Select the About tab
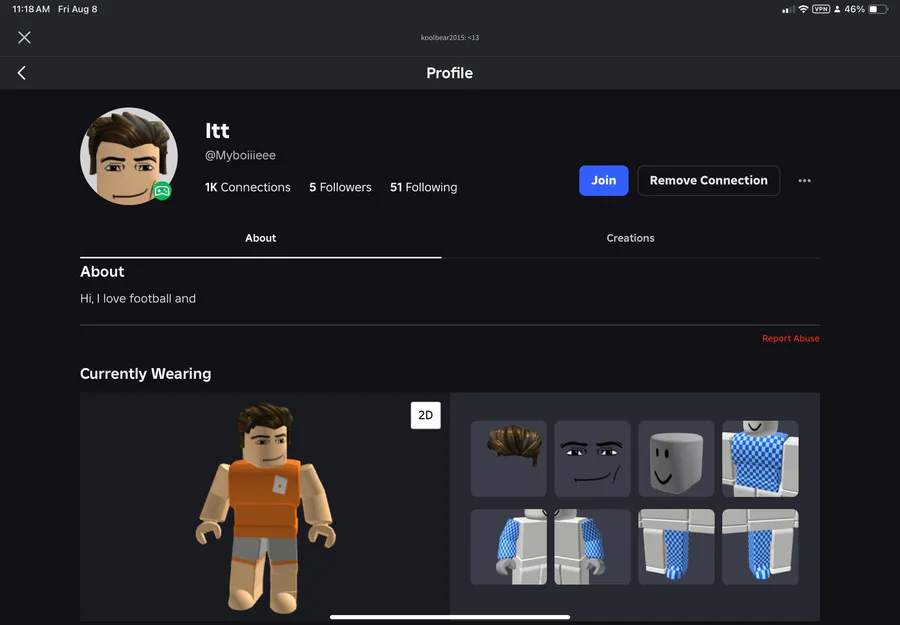 pos(261,238)
